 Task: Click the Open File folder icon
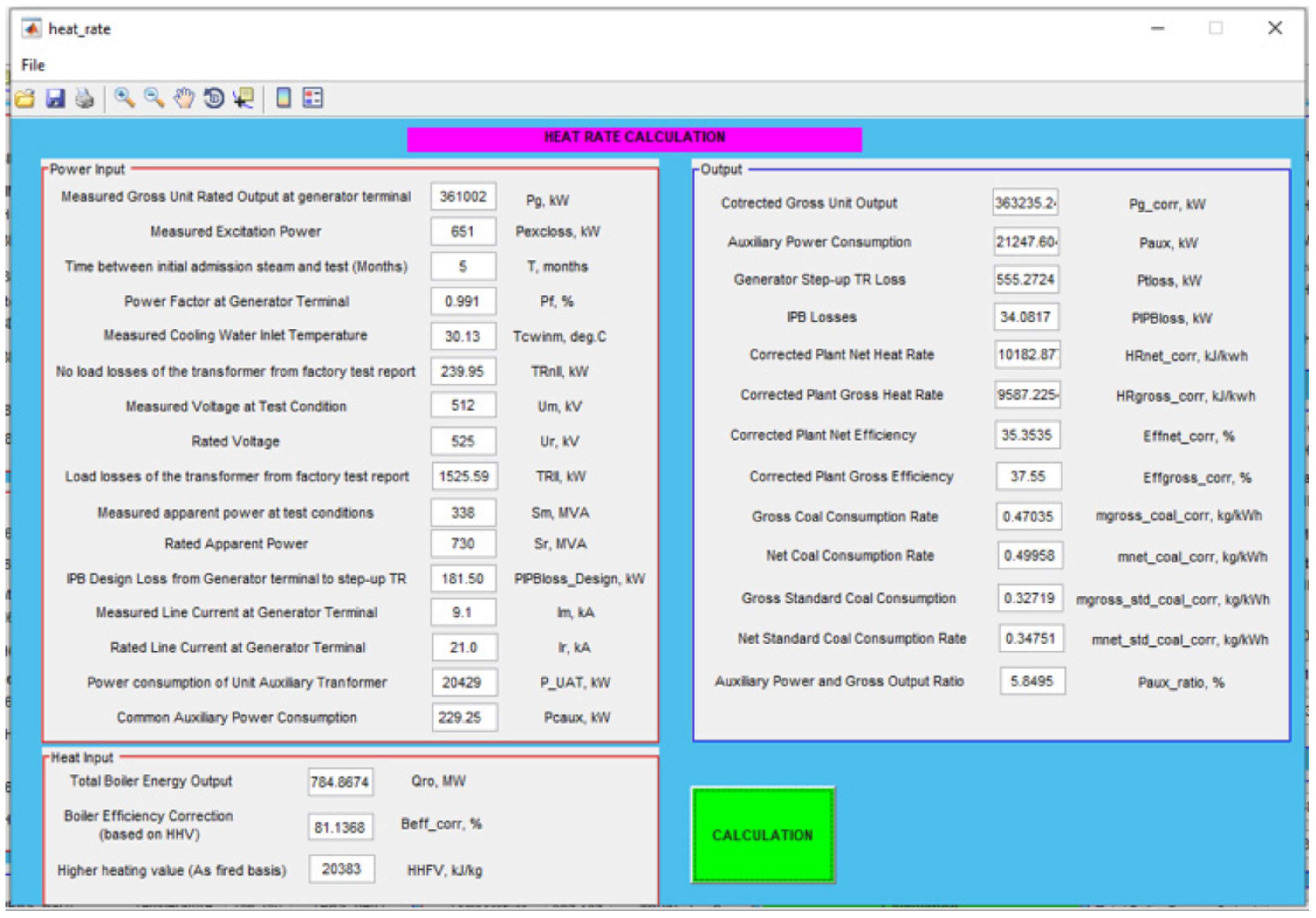click(x=25, y=99)
